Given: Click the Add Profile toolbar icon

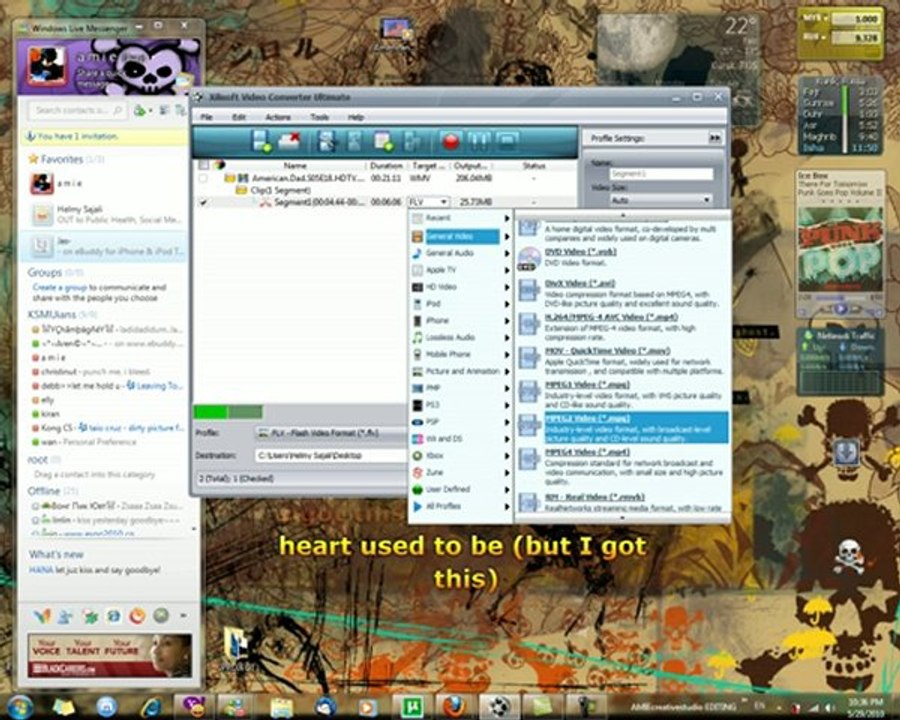Looking at the screenshot, I should point(383,141).
